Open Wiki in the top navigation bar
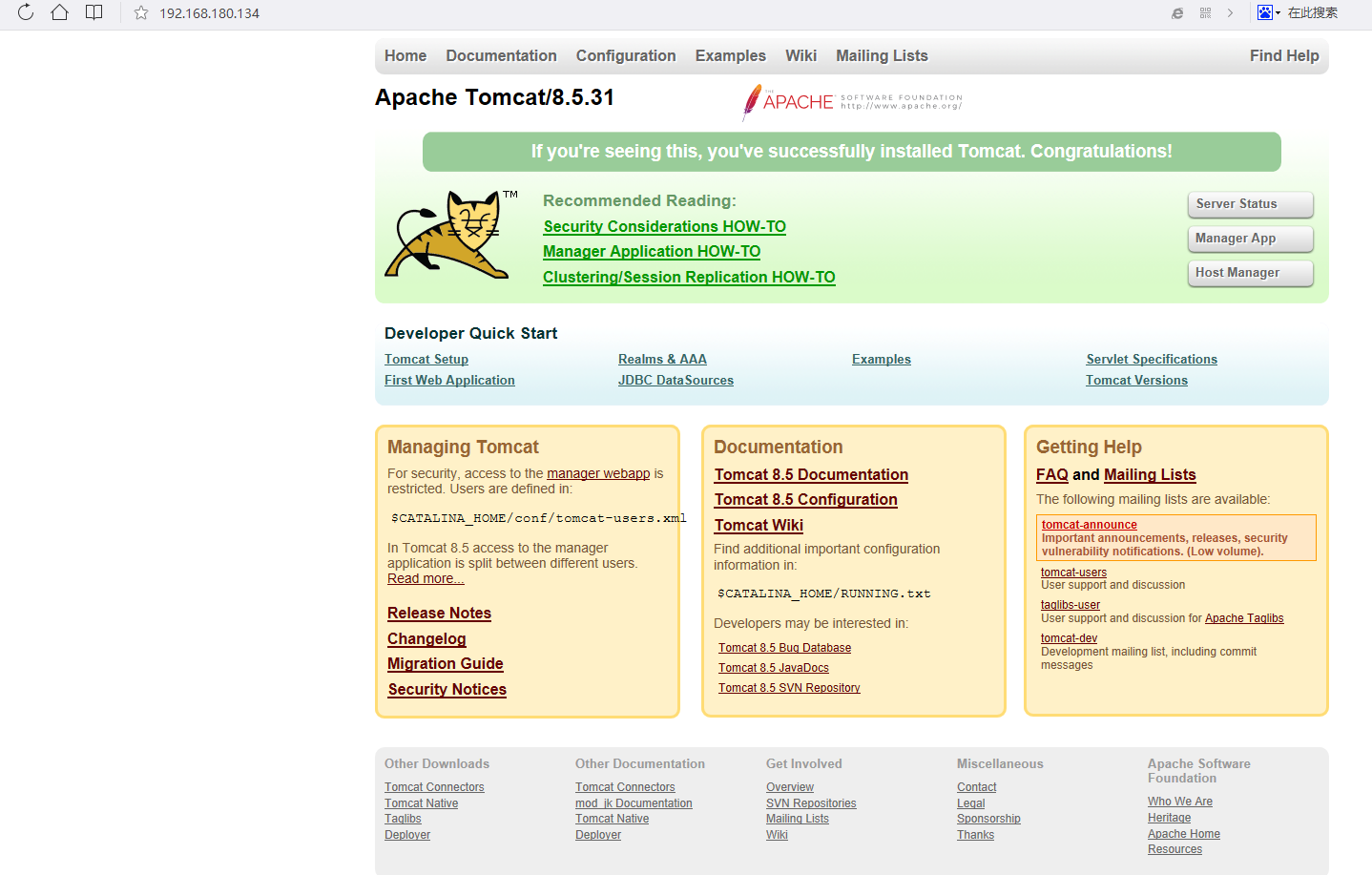The width and height of the screenshot is (1372, 875). 801,56
